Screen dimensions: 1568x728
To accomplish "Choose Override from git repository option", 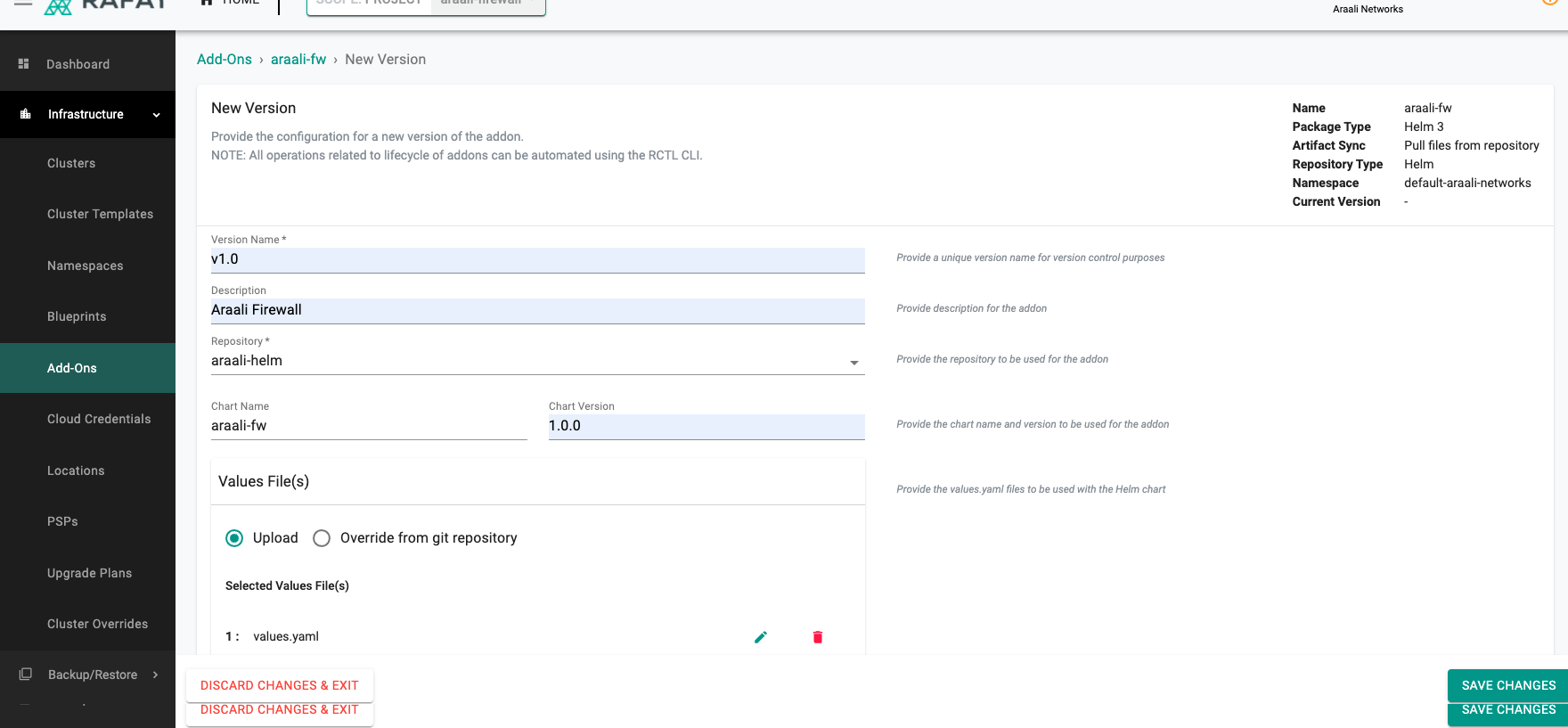I will tap(322, 538).
